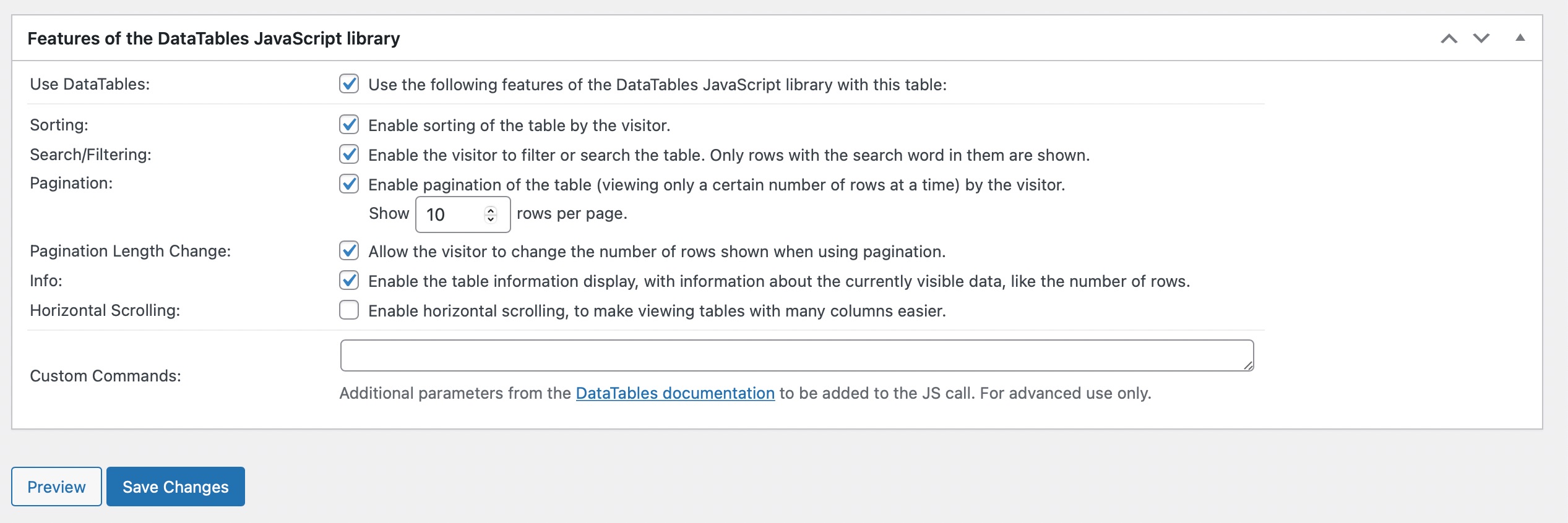This screenshot has width=1568, height=523.
Task: Click the 'Horizontal Scrolling:' label
Action: [x=105, y=310]
